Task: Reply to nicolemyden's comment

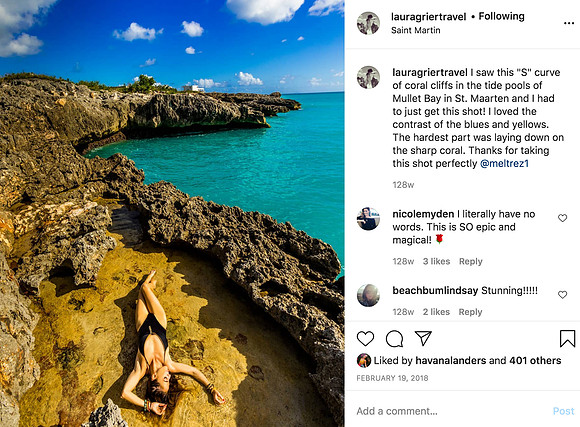Action: click(471, 261)
